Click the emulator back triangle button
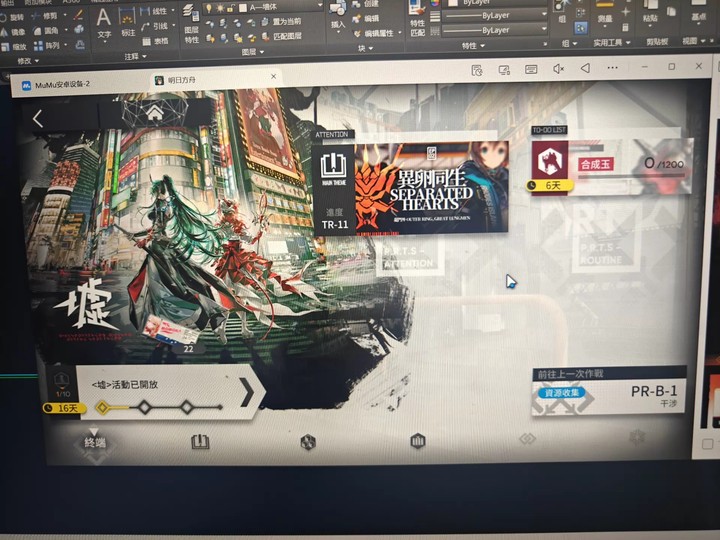Screen dimensions: 720x540 coord(586,68)
